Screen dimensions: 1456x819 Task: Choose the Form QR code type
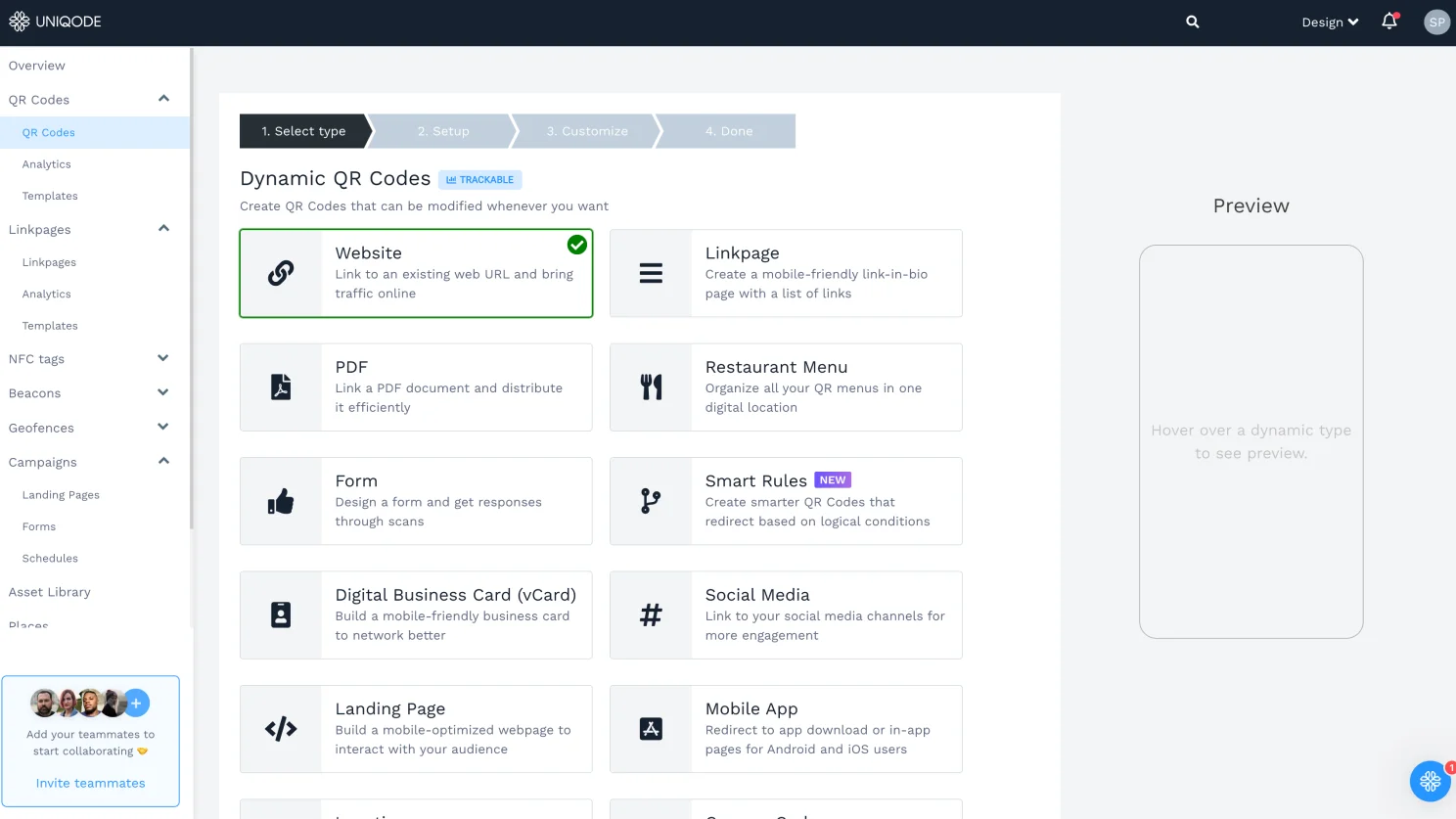(x=416, y=501)
